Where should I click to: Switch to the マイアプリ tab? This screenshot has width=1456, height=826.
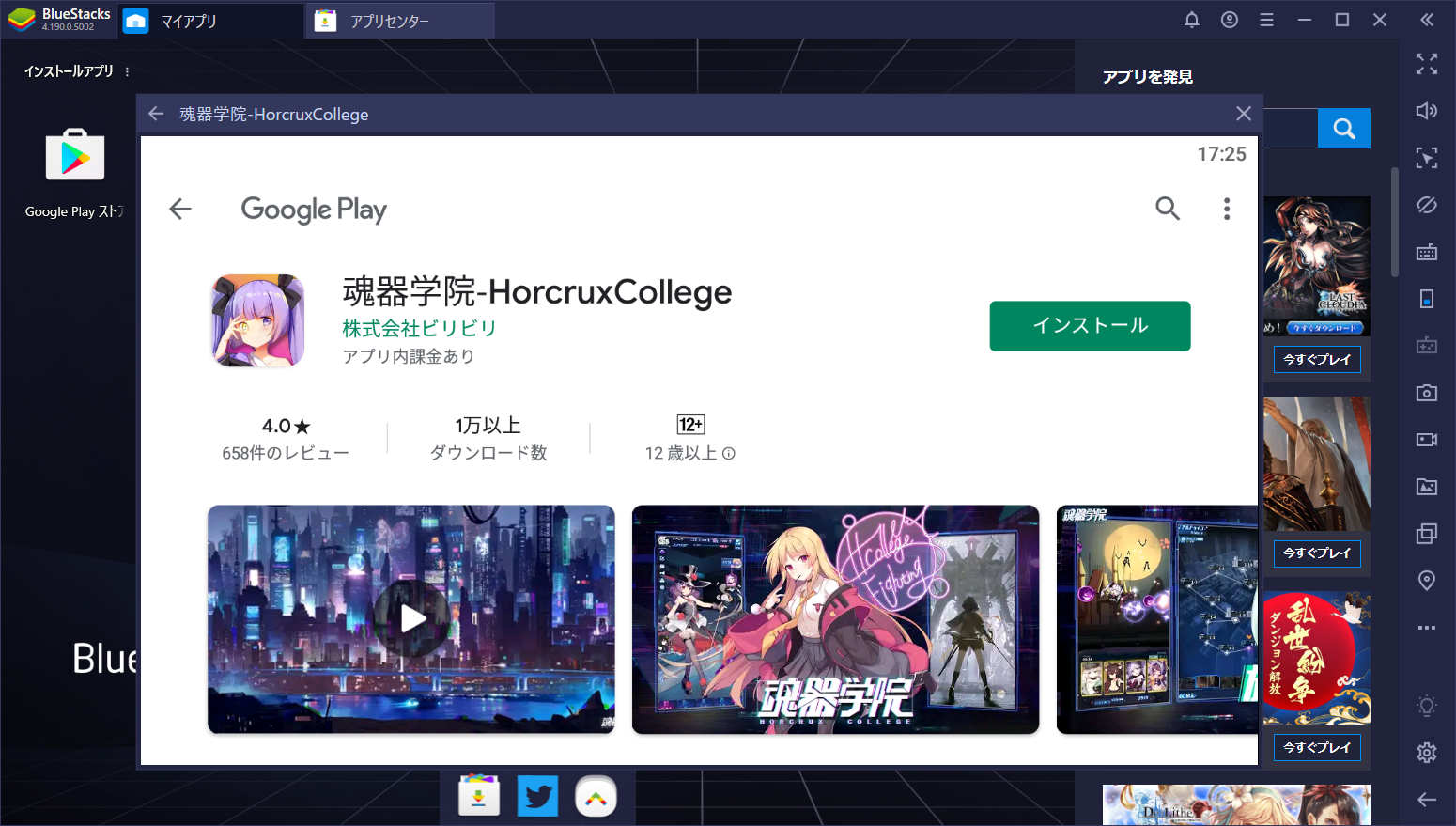point(211,21)
